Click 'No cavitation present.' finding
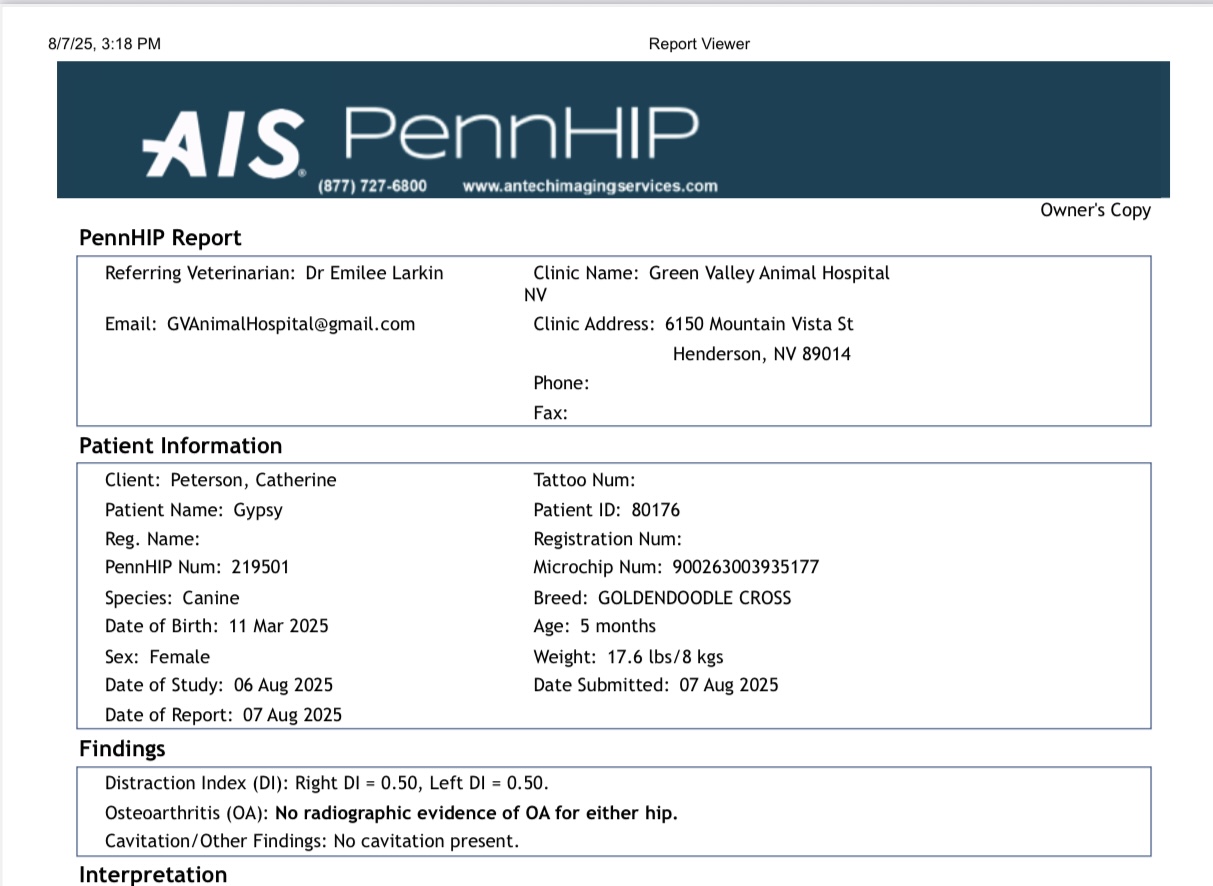1213x886 pixels. tap(426, 841)
